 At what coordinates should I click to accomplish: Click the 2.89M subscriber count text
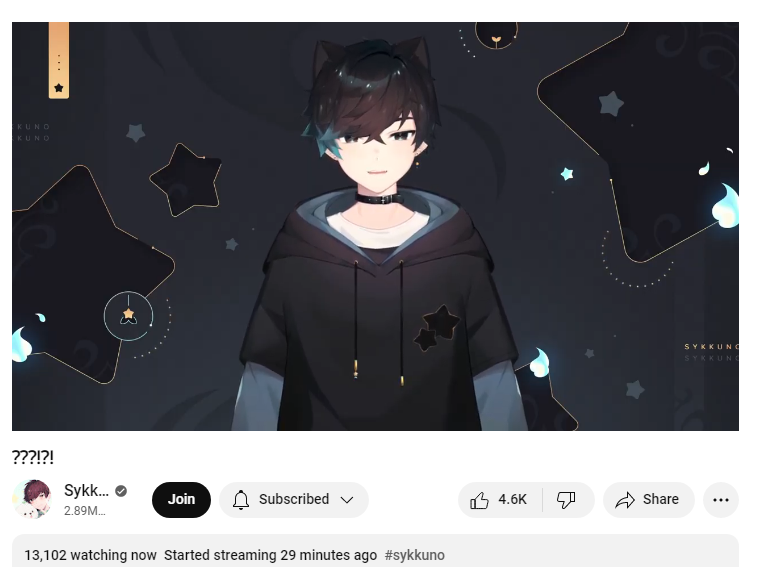point(84,511)
